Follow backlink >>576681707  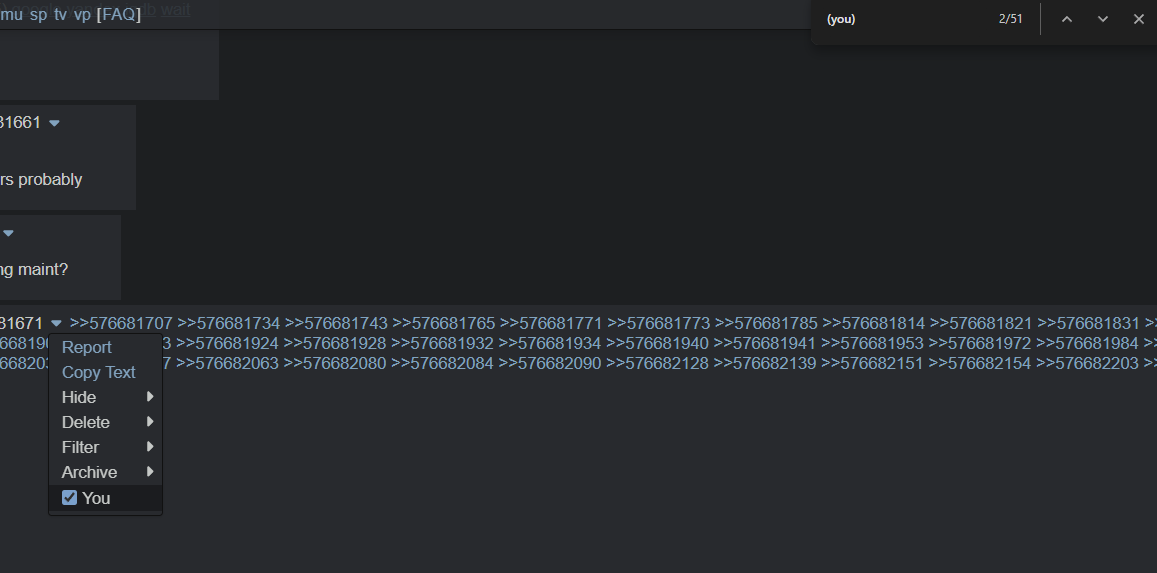click(x=121, y=324)
